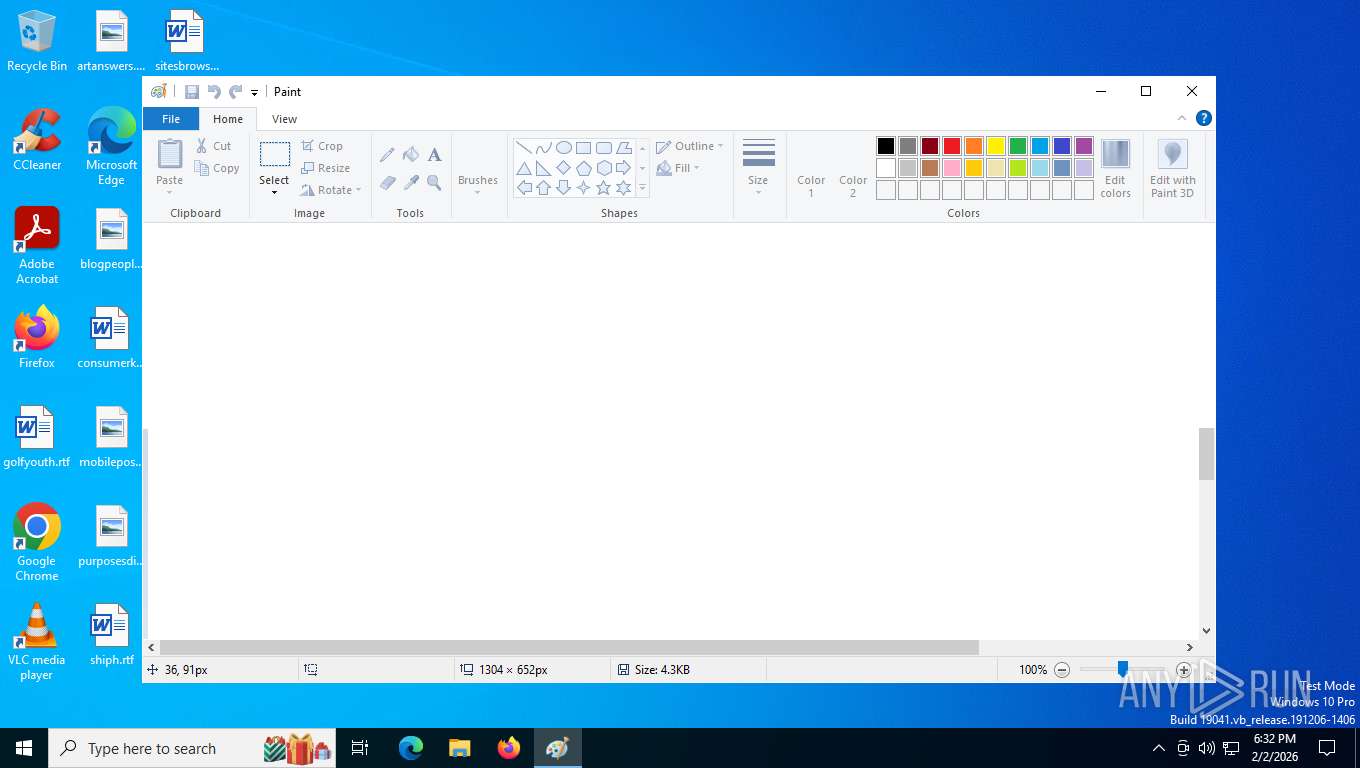Choose the Rectangle shape

pyautogui.click(x=583, y=148)
